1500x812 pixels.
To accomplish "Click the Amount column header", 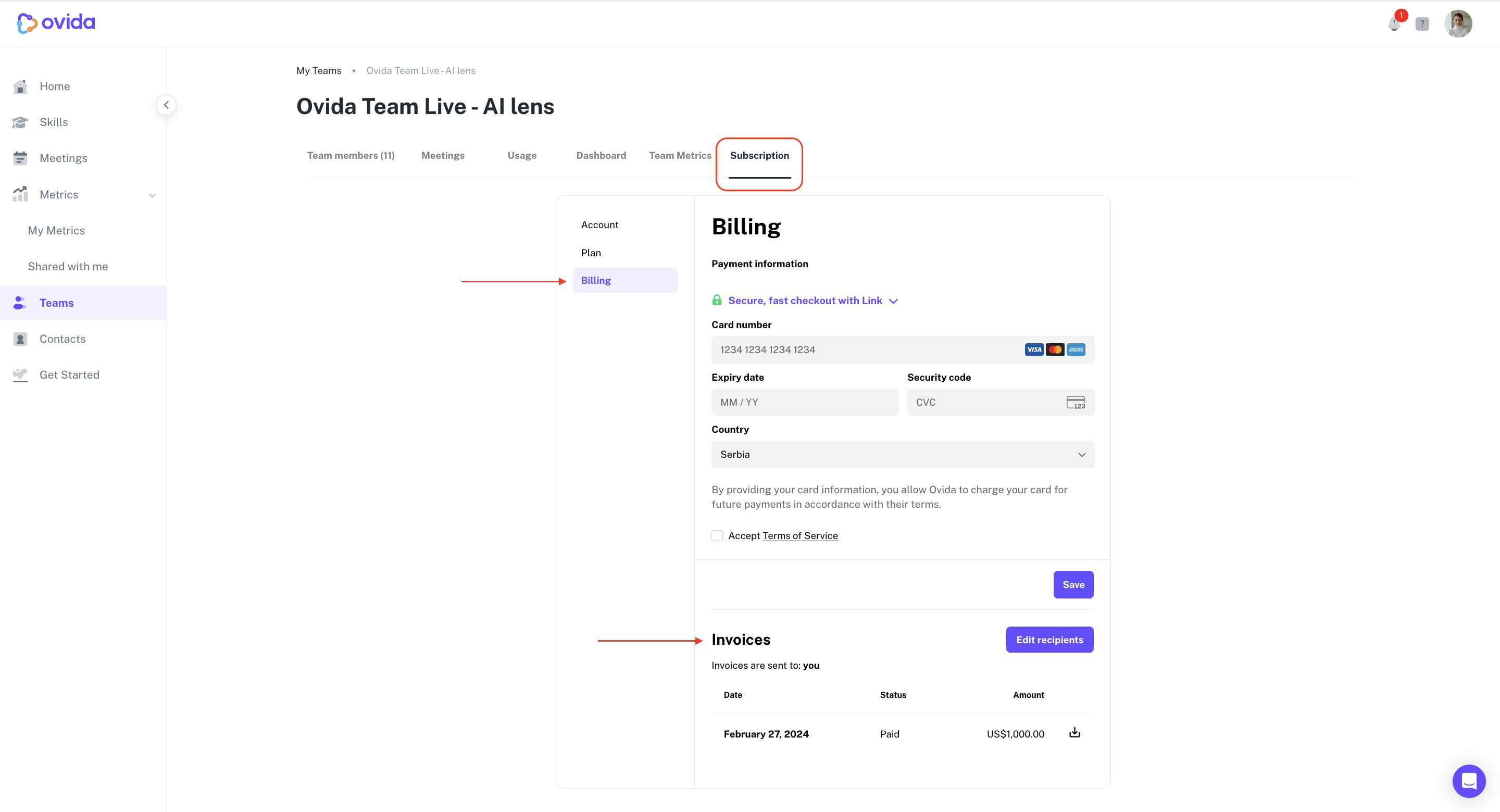I will [1028, 695].
